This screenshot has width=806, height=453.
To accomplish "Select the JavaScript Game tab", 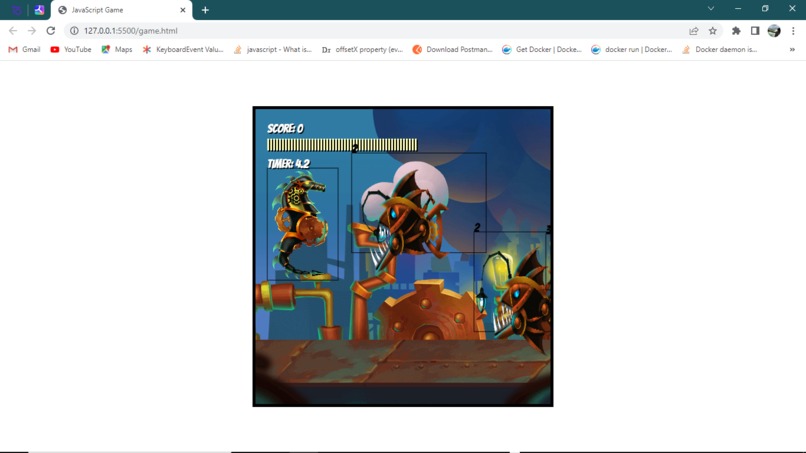I will click(122, 10).
